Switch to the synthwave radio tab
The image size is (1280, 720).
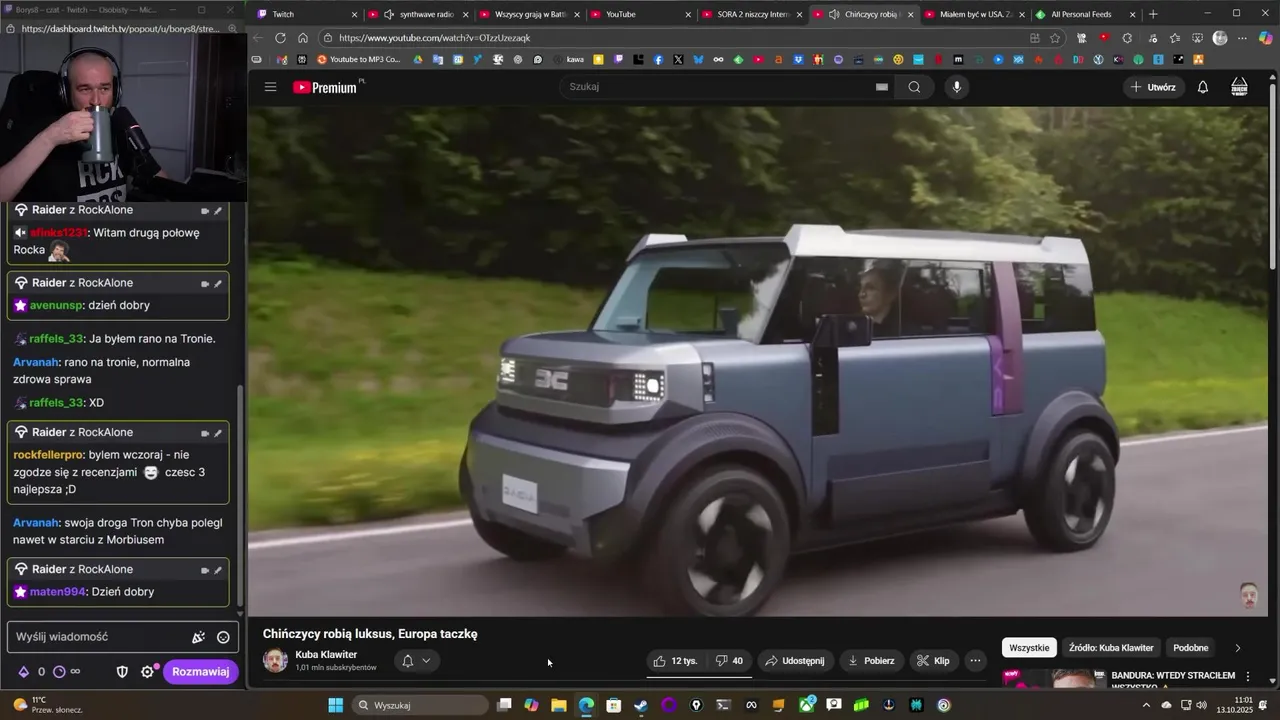coord(418,14)
